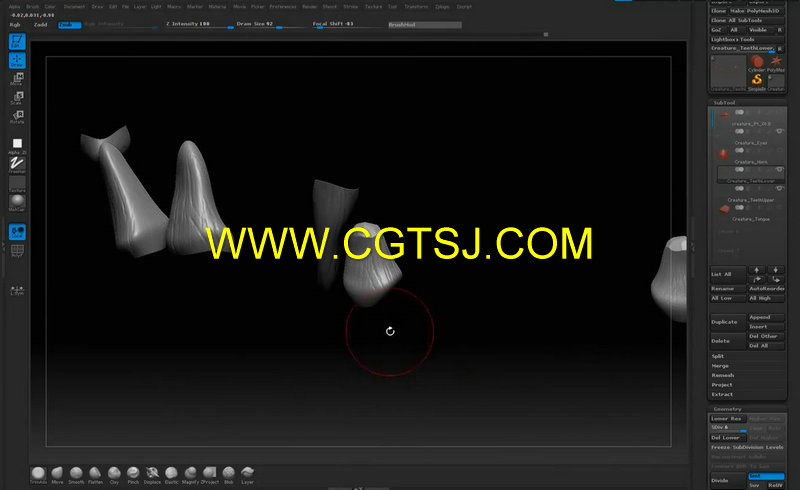Toggle the L.Sym button
The image size is (800, 490).
[17, 290]
